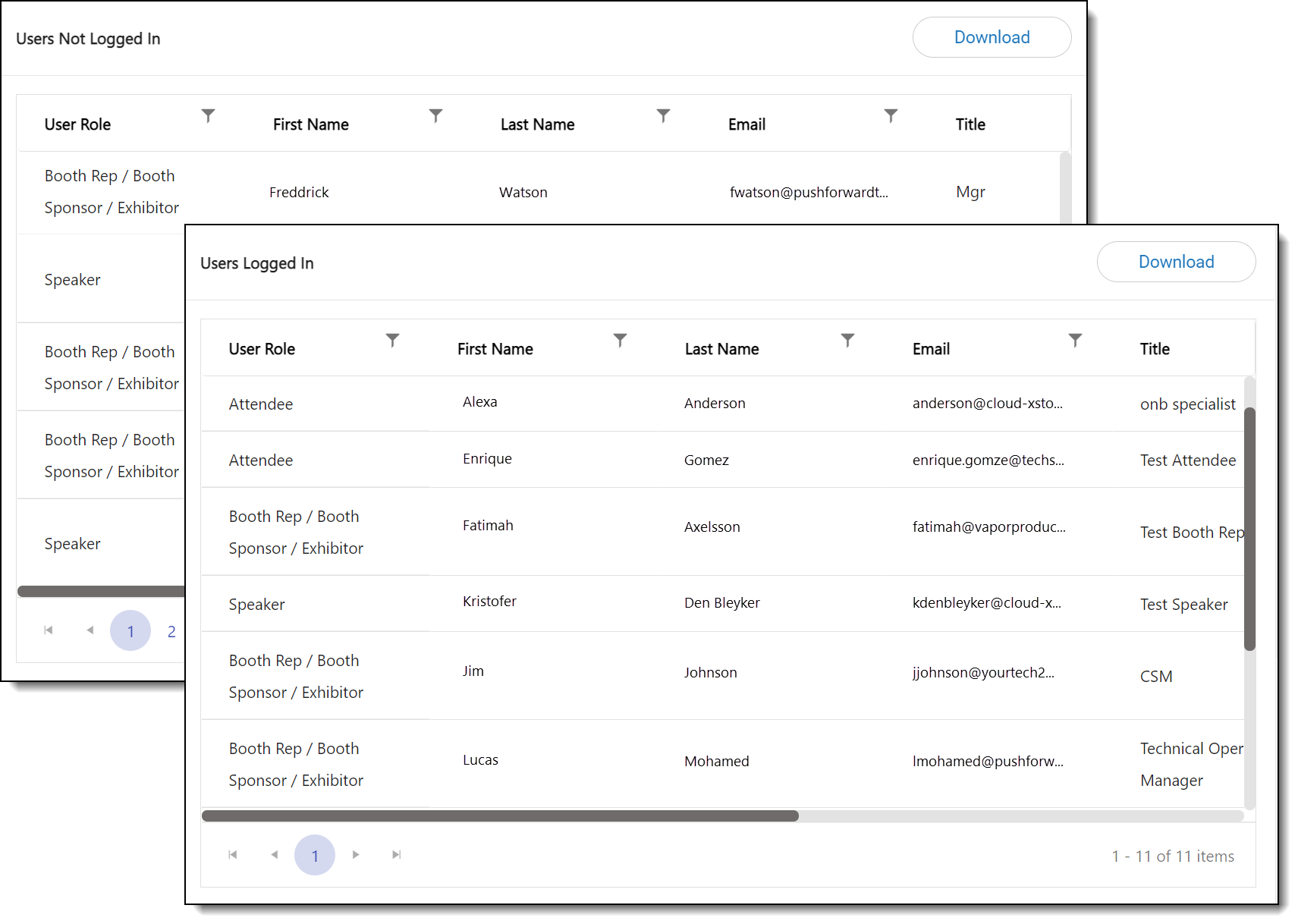Filter Email in Users Not Logged In
1298x924 pixels.
891,115
